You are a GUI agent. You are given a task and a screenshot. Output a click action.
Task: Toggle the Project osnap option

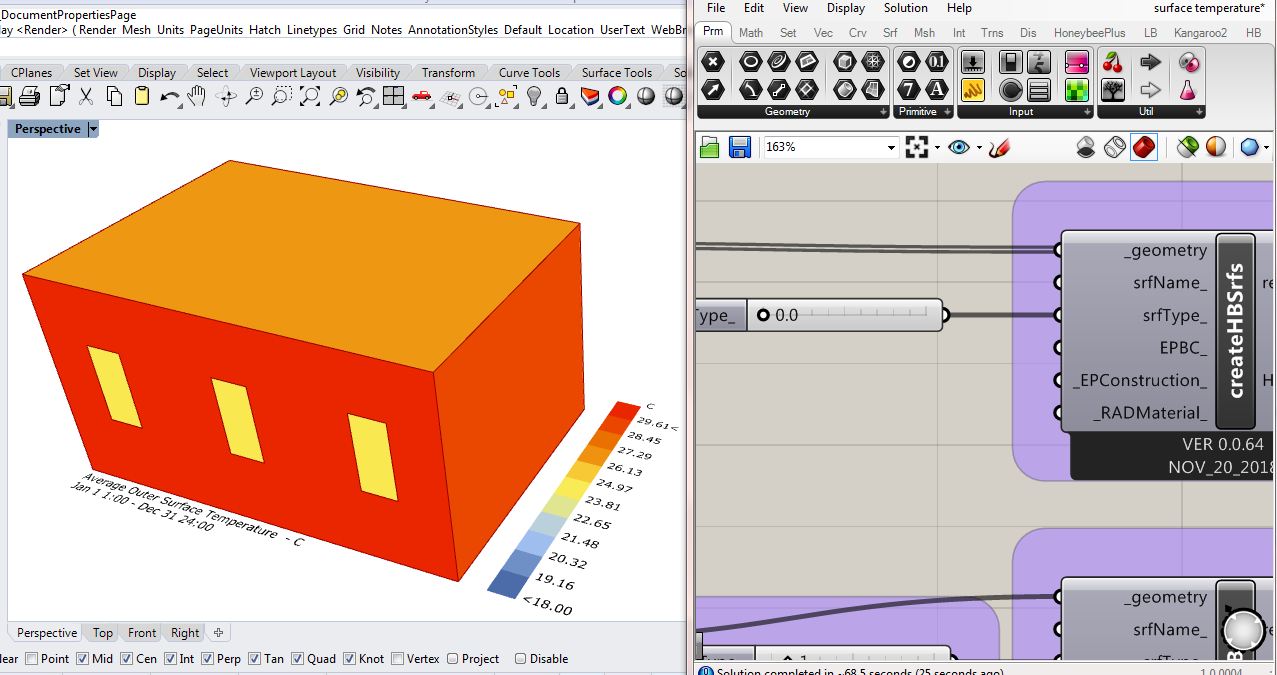click(x=453, y=658)
